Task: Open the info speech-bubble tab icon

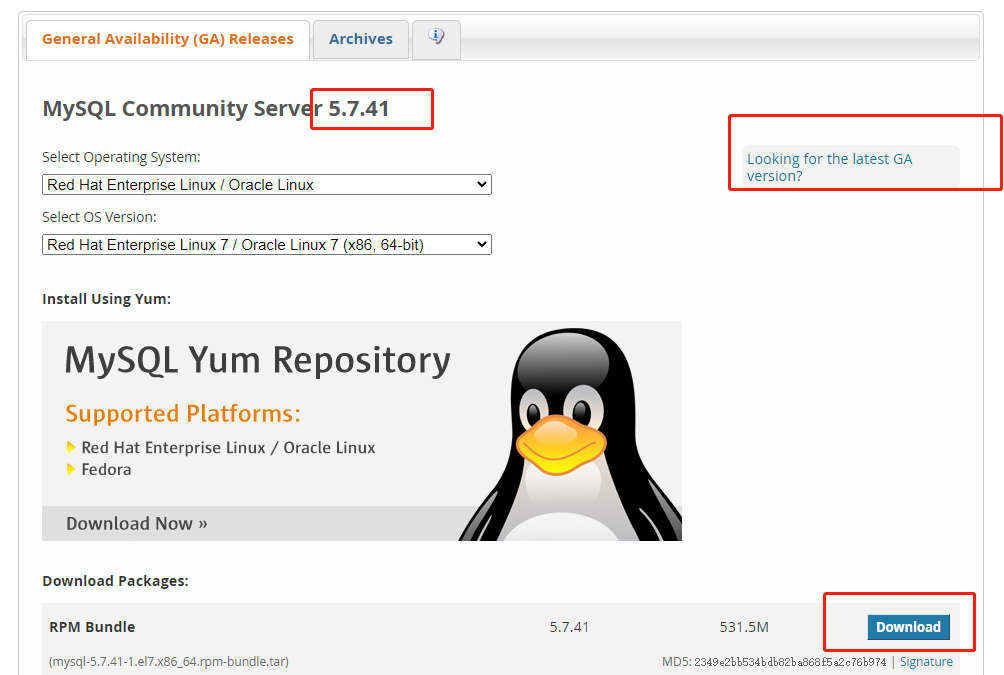Action: coord(436,37)
